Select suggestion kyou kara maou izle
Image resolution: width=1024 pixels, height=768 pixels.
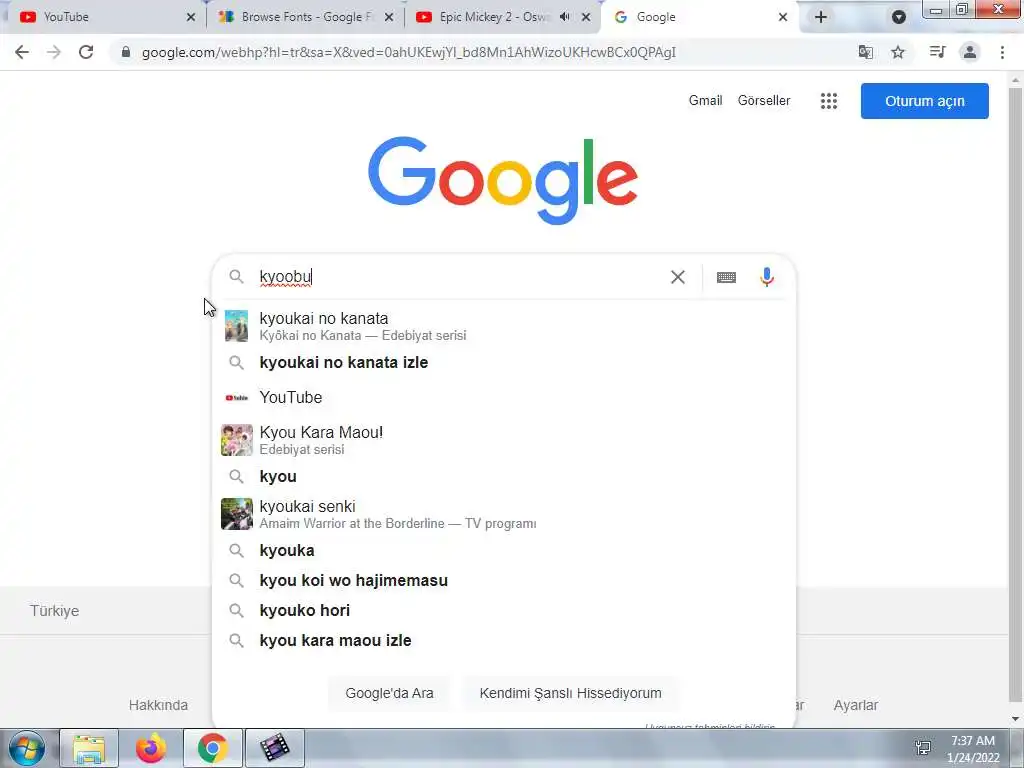(503, 641)
